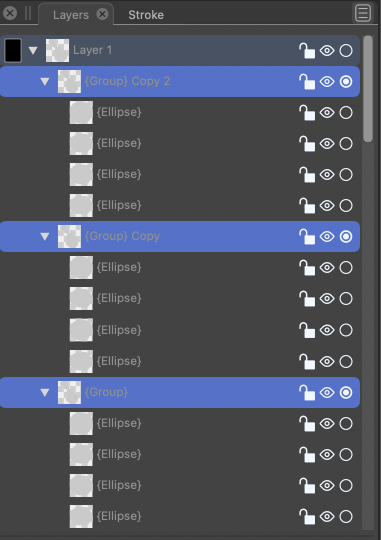The height and width of the screenshot is (540, 381).
Task: Lock the {Group} Copy padlock icon
Action: pos(307,237)
